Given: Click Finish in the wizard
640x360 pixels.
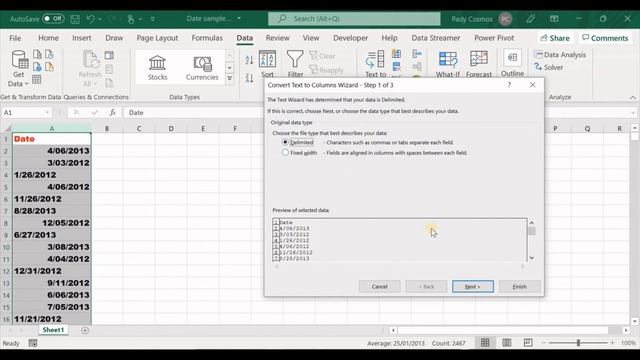Looking at the screenshot, I should coord(520,287).
